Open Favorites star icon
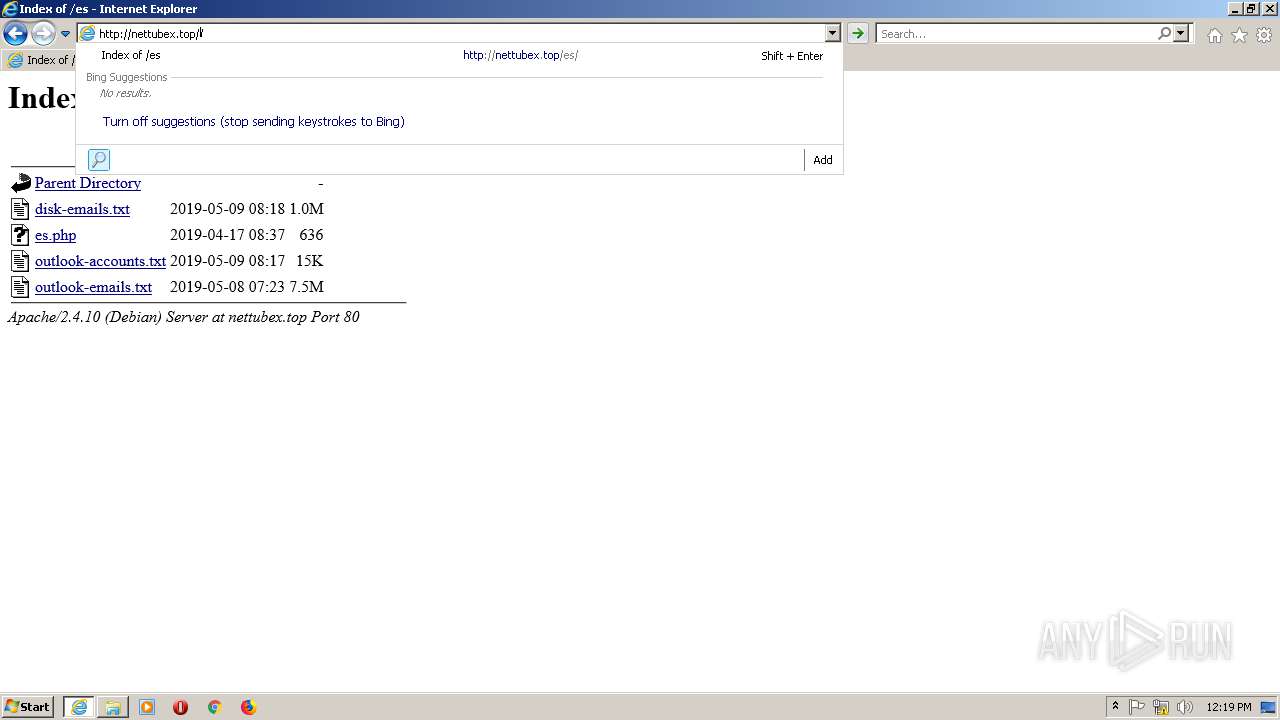The height and width of the screenshot is (720, 1280). [x=1239, y=35]
